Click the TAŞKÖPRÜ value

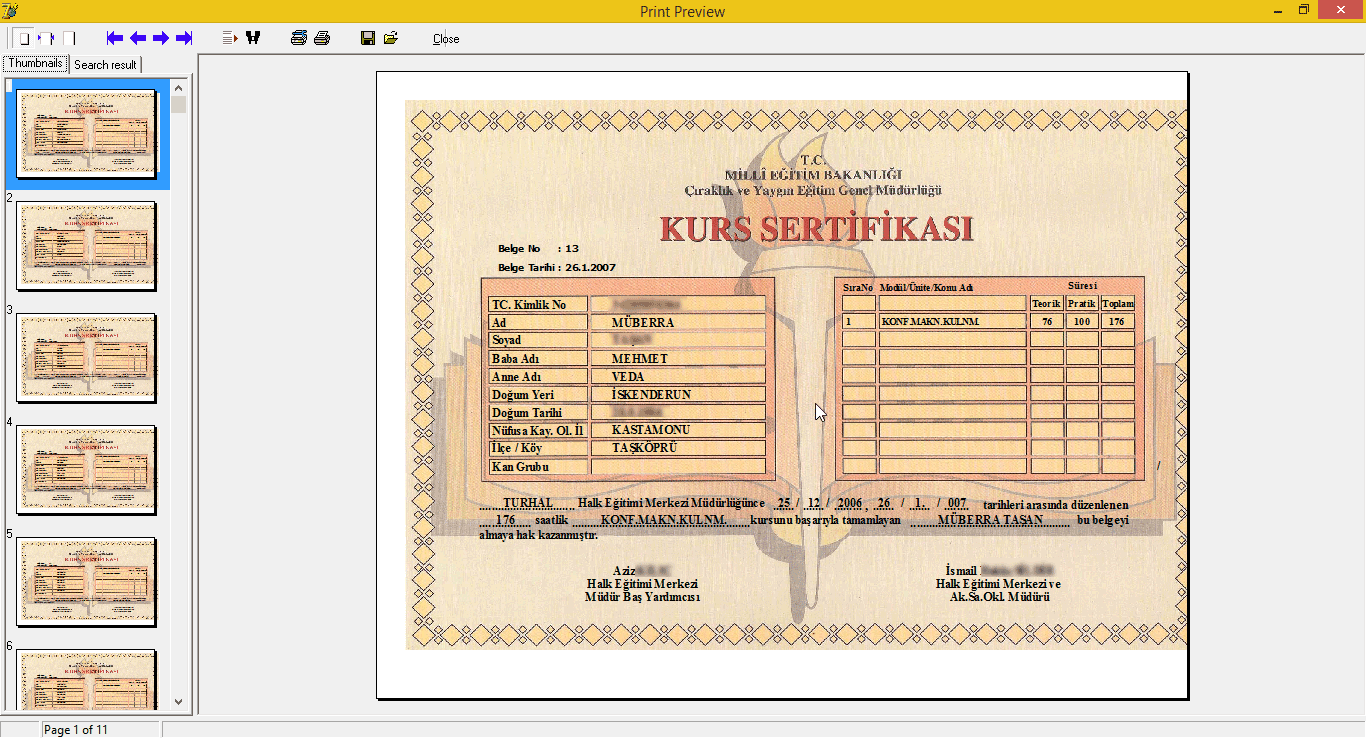coord(645,448)
